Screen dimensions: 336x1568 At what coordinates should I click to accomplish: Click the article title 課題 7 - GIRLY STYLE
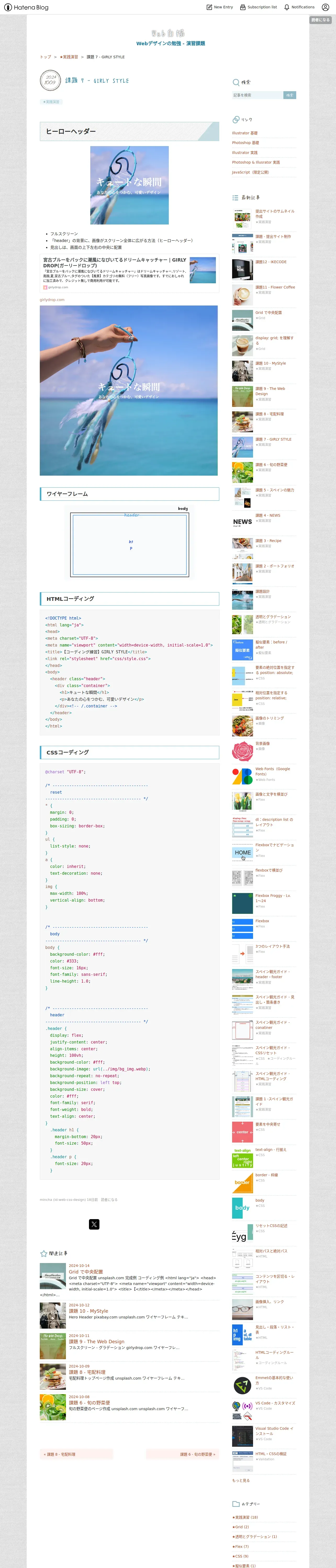coord(97,80)
